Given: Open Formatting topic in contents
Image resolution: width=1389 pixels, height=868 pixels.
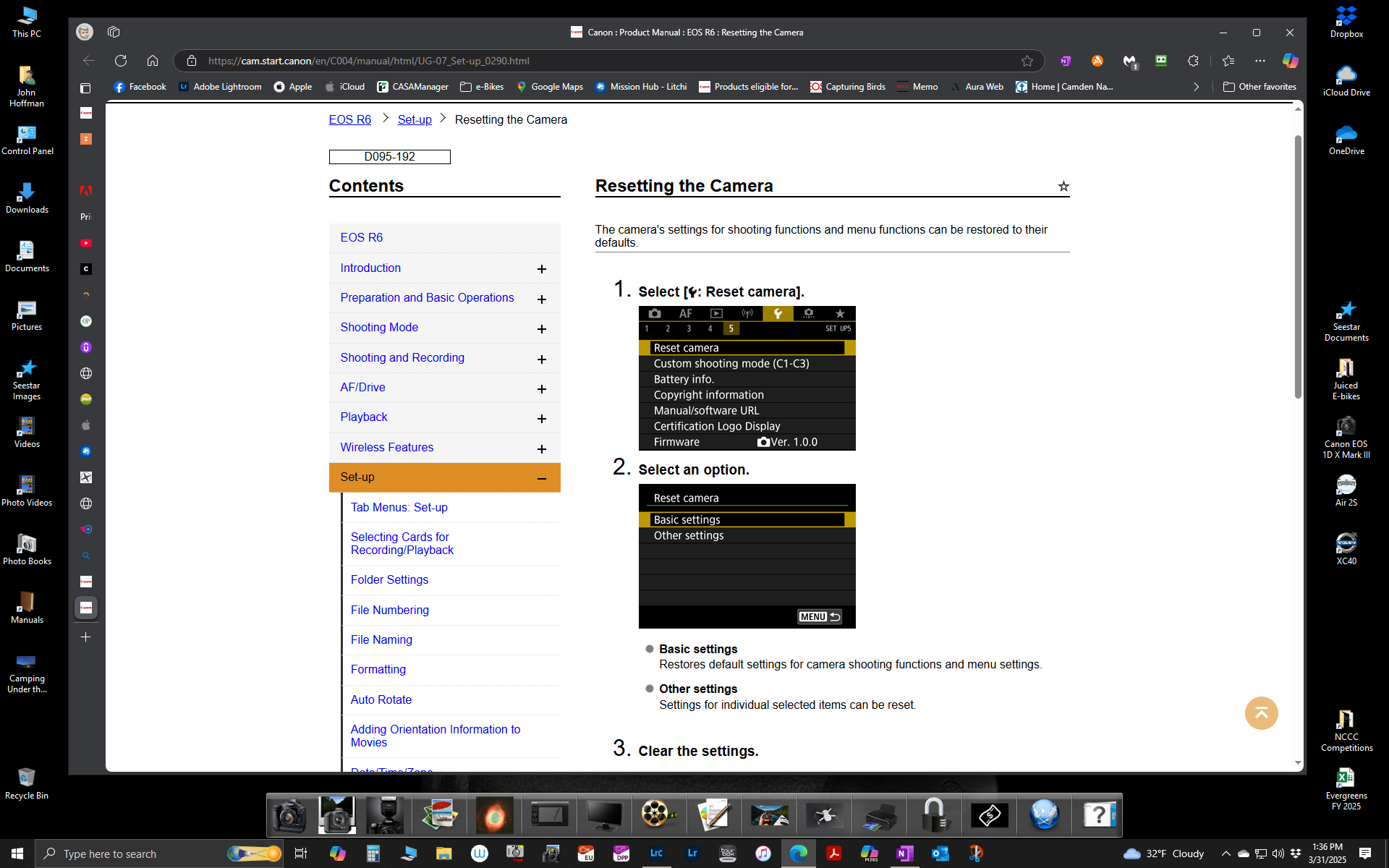Looking at the screenshot, I should click(x=378, y=669).
